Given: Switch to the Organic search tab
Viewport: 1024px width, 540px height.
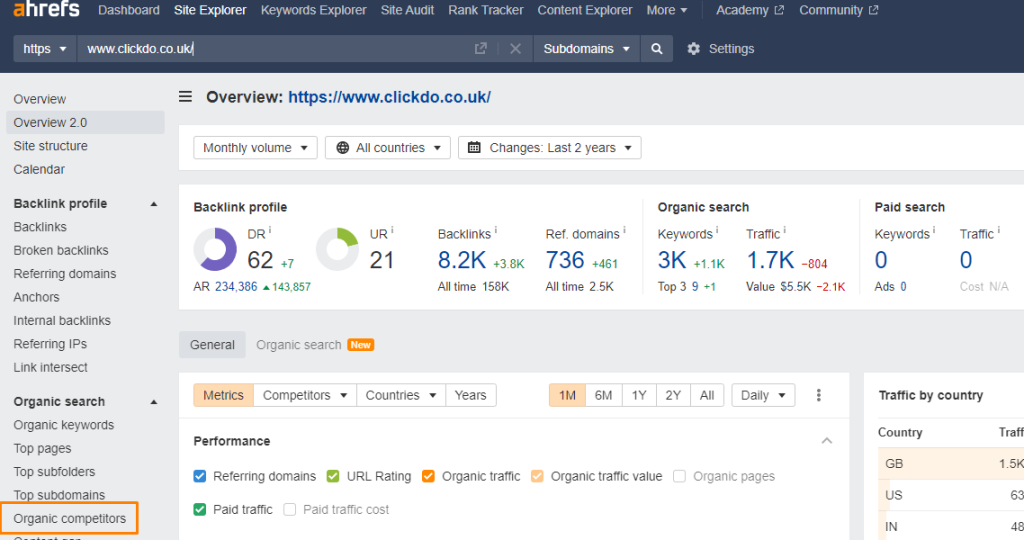Looking at the screenshot, I should coord(299,345).
